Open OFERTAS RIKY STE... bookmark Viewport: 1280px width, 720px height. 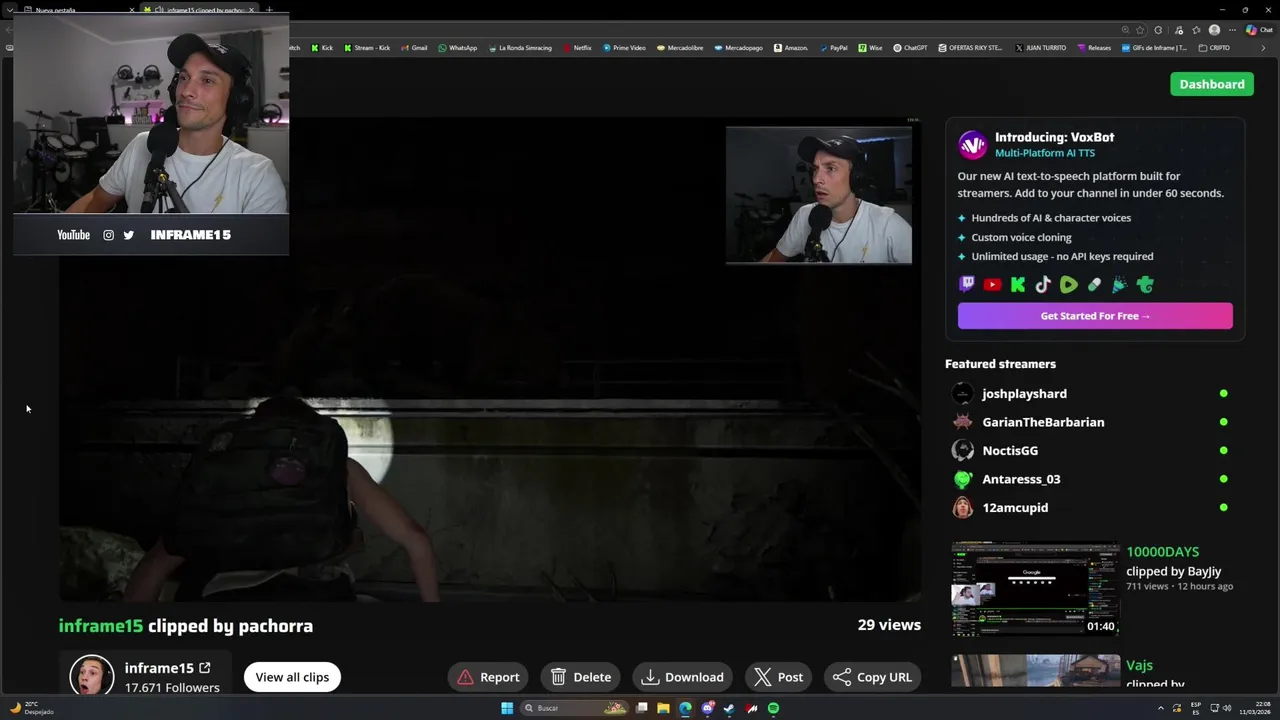pyautogui.click(x=970, y=48)
